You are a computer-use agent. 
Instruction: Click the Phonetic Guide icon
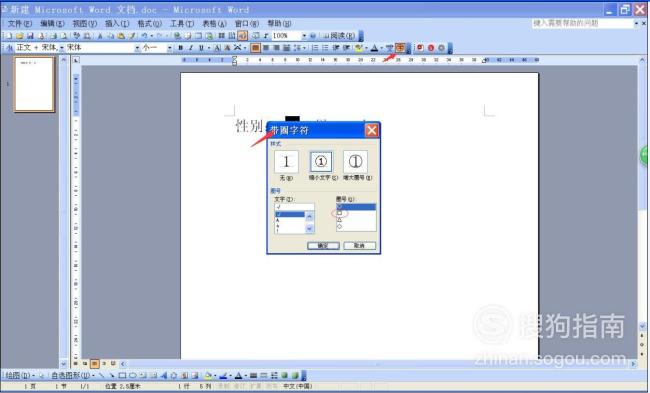click(389, 48)
